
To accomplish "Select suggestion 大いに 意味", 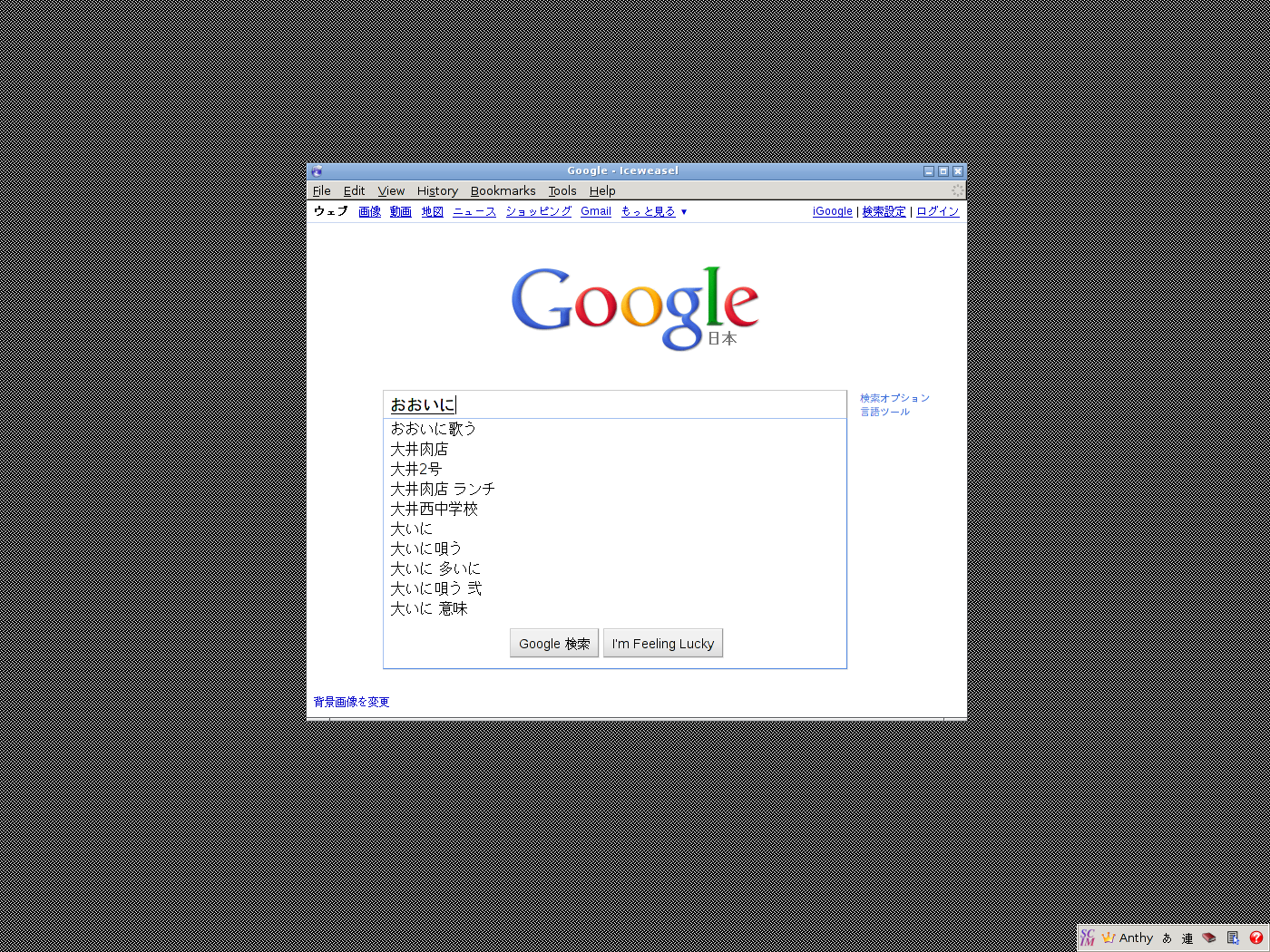I will point(615,608).
